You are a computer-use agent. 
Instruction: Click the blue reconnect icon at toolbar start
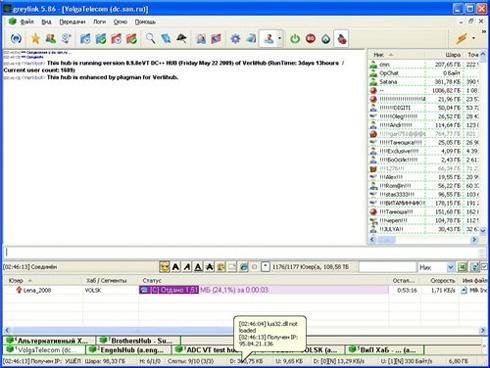[16, 39]
